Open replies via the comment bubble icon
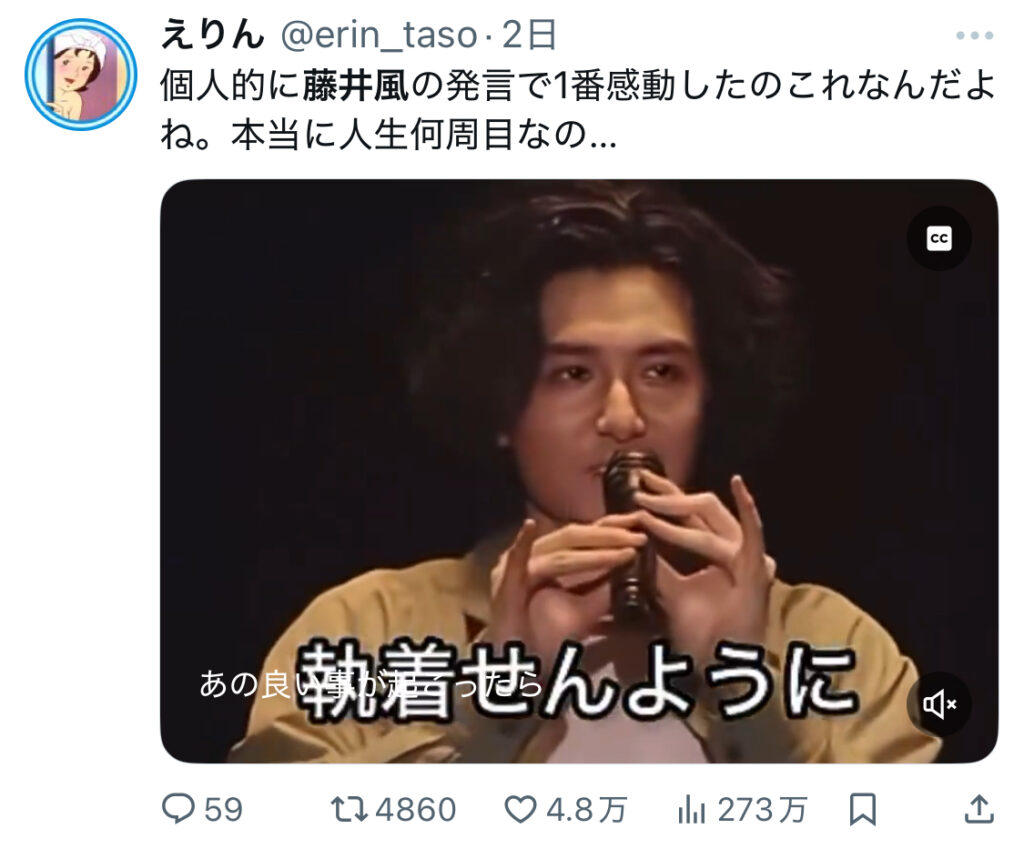This screenshot has height=849, width=1024. [x=178, y=809]
